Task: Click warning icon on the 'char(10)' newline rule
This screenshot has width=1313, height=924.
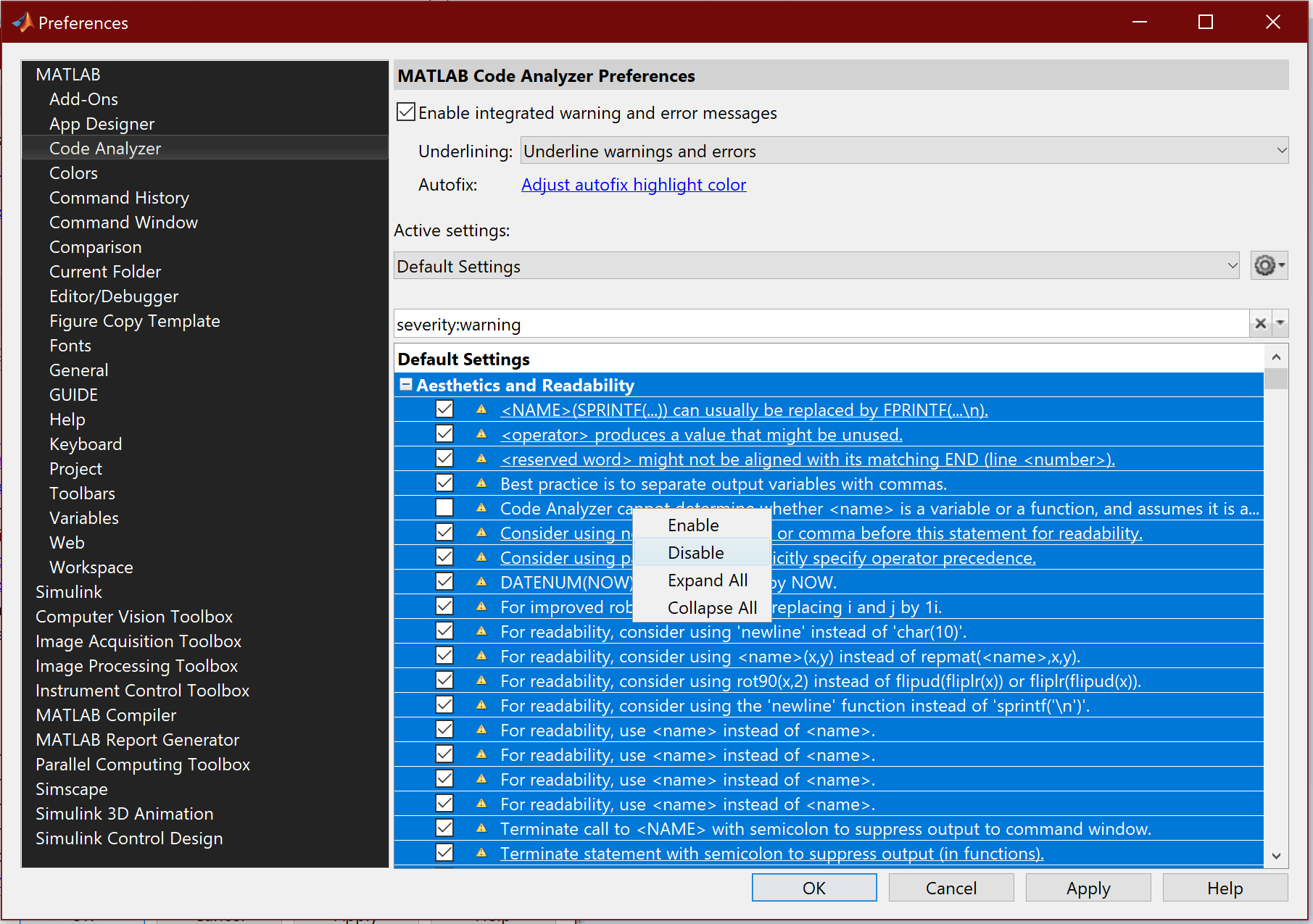Action: pyautogui.click(x=481, y=631)
